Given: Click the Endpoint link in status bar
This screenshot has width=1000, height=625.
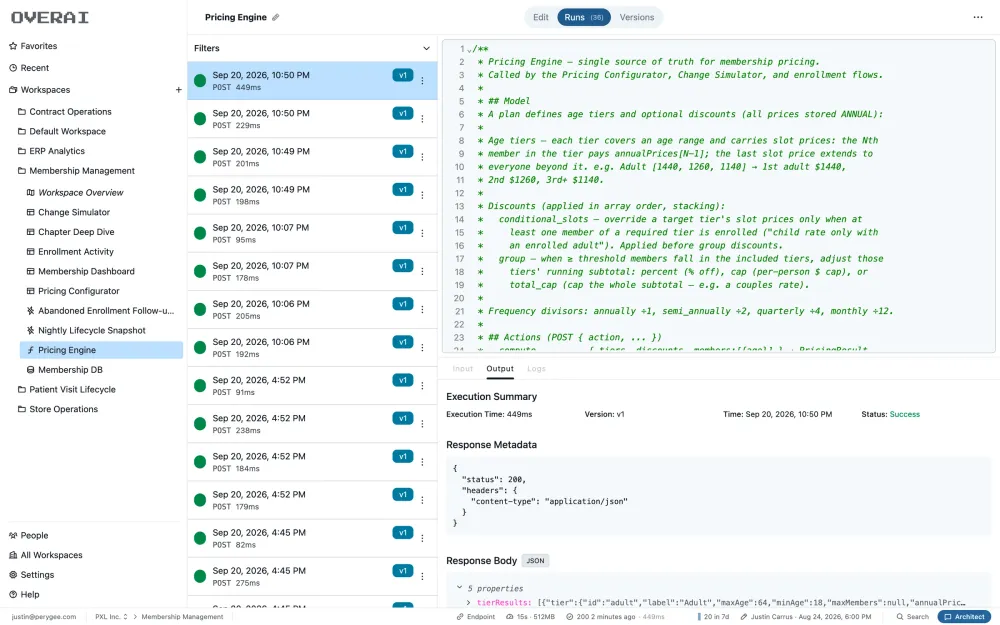Looking at the screenshot, I should pos(475,617).
